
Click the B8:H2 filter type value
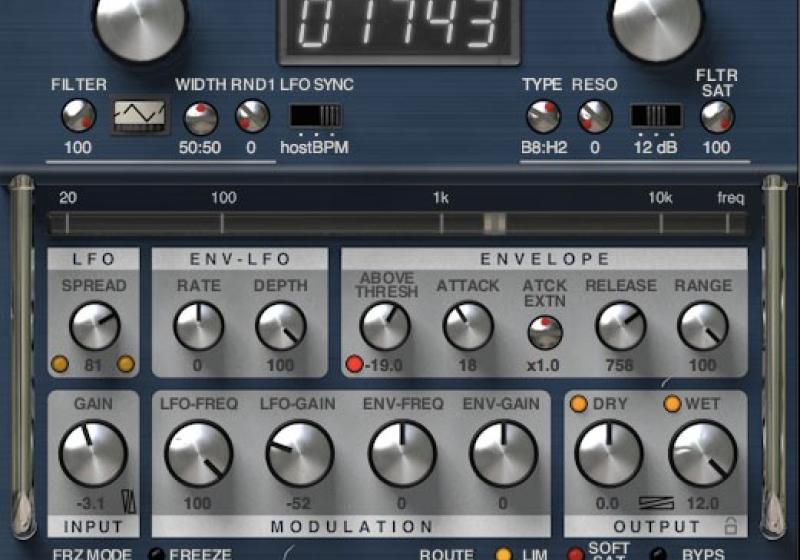544,148
